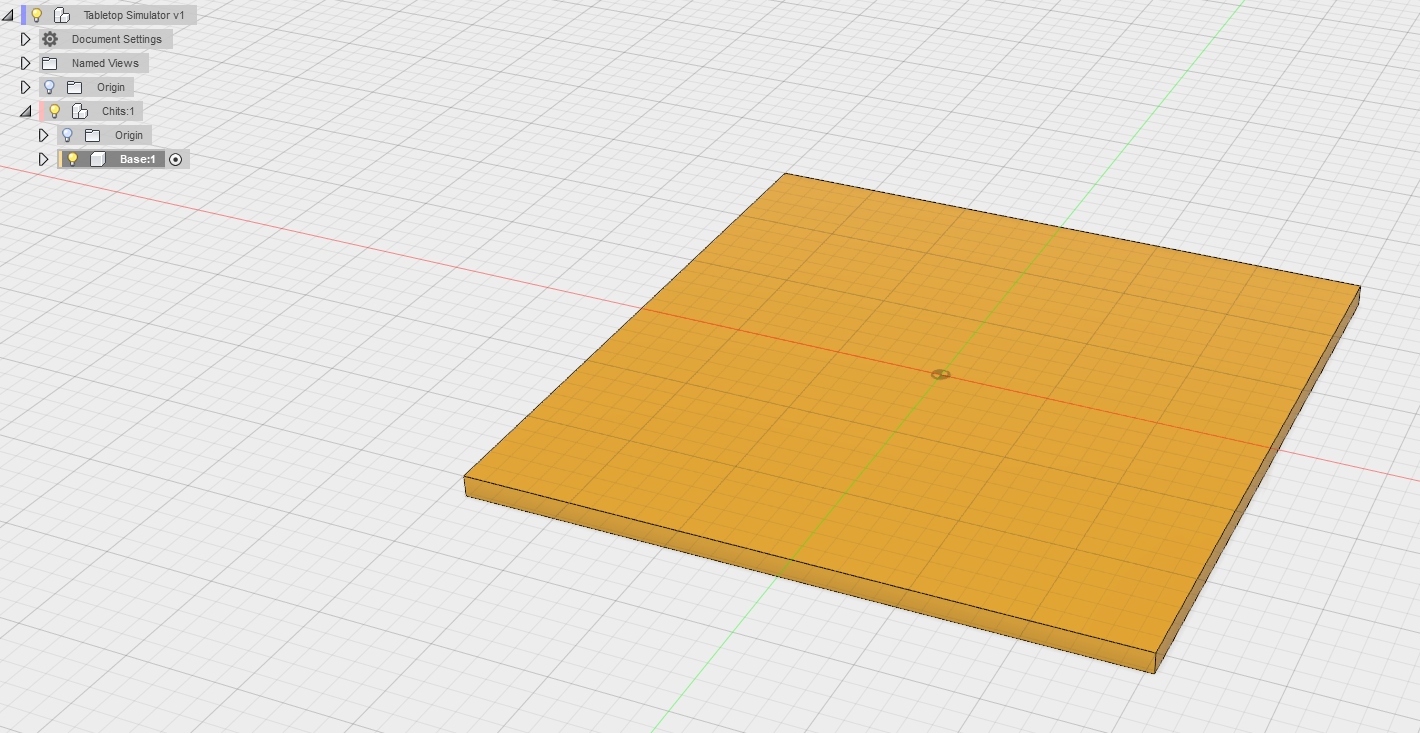Click the folder icon of Origin under Chits:1
The height and width of the screenshot is (733, 1420).
92,135
